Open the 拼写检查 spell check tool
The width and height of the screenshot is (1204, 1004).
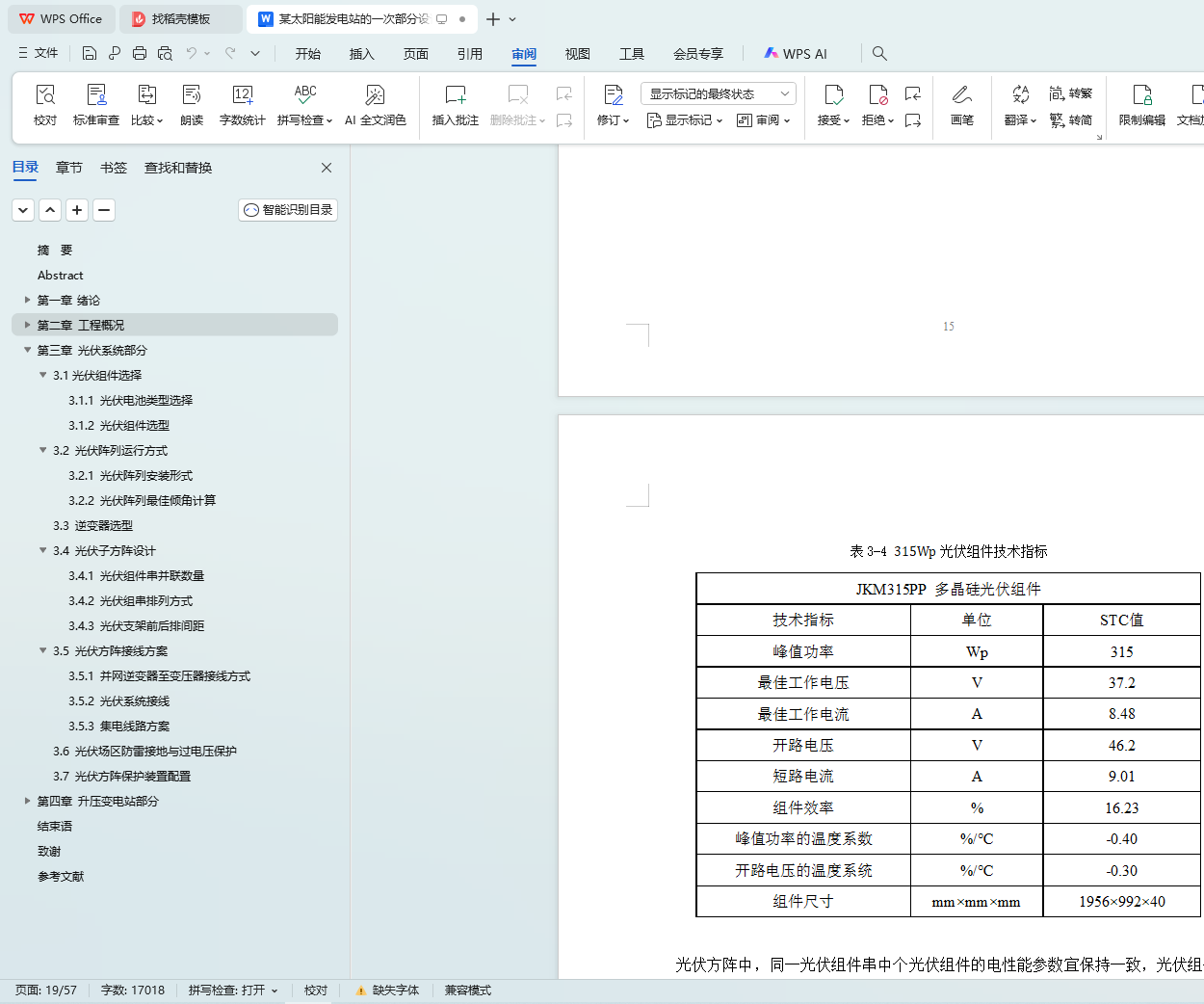point(304,105)
